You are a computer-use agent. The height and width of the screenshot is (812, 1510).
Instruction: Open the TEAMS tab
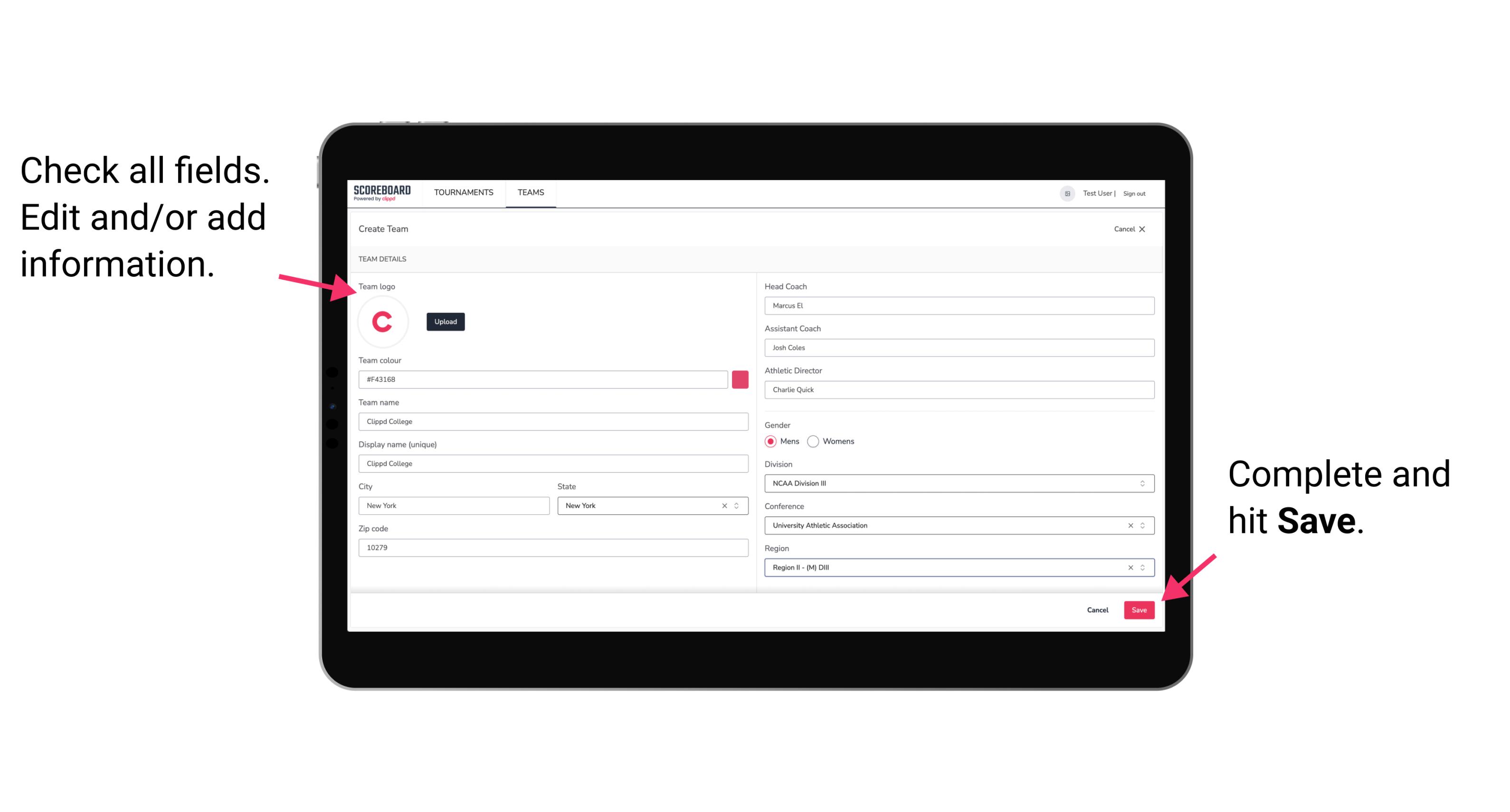[x=531, y=193]
